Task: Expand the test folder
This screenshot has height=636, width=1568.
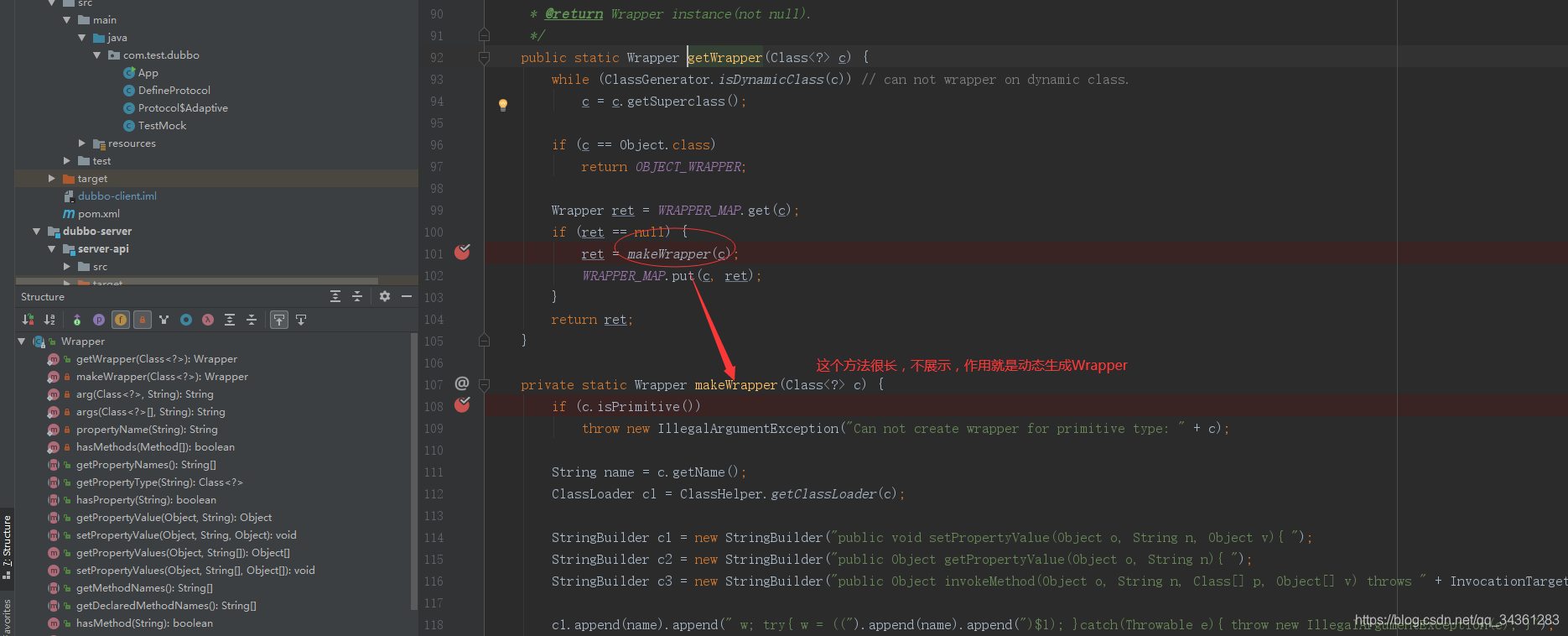Action: [x=67, y=160]
